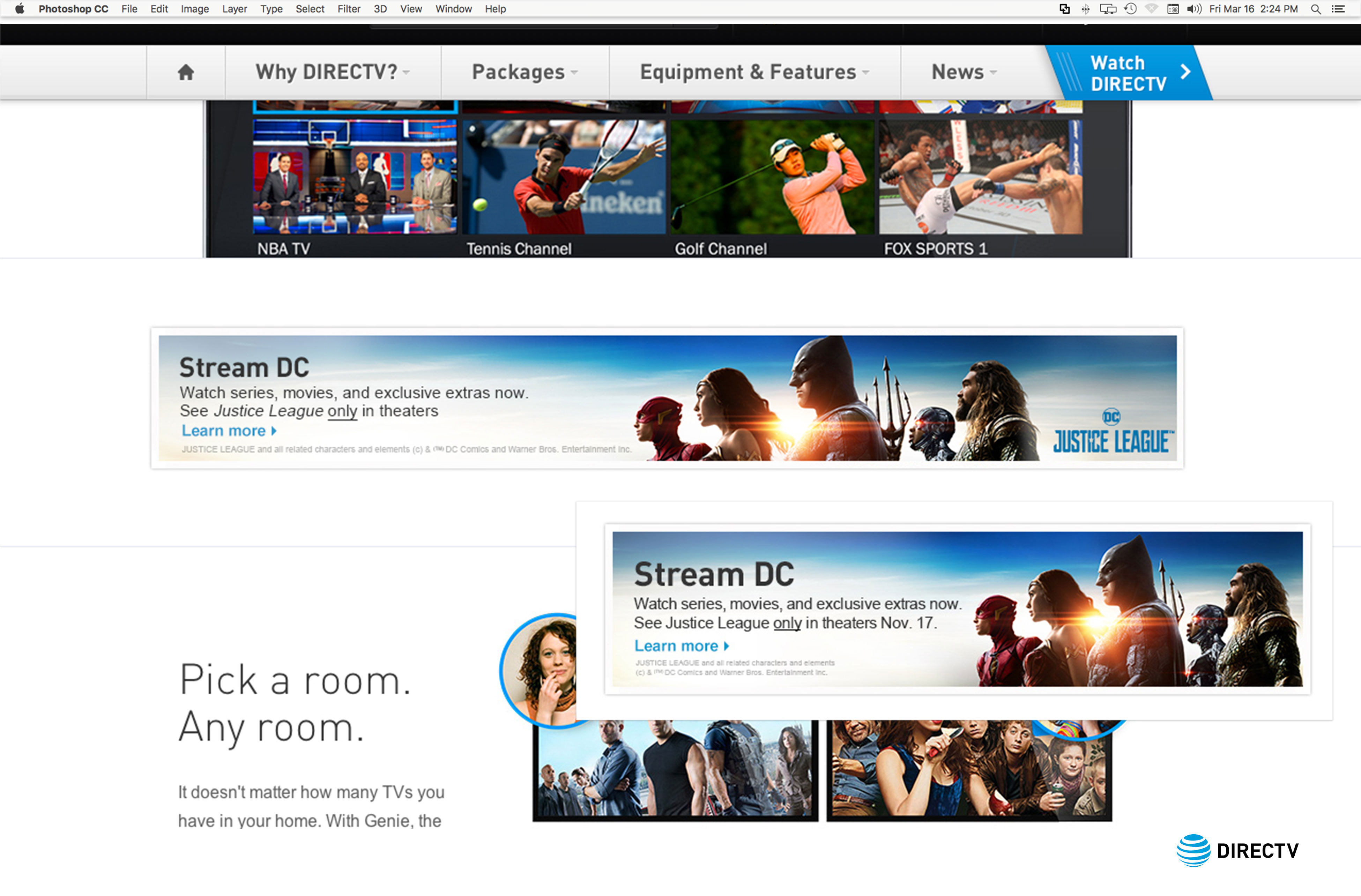
Task: Click the Justice League copyright text in wide banner
Action: (407, 449)
